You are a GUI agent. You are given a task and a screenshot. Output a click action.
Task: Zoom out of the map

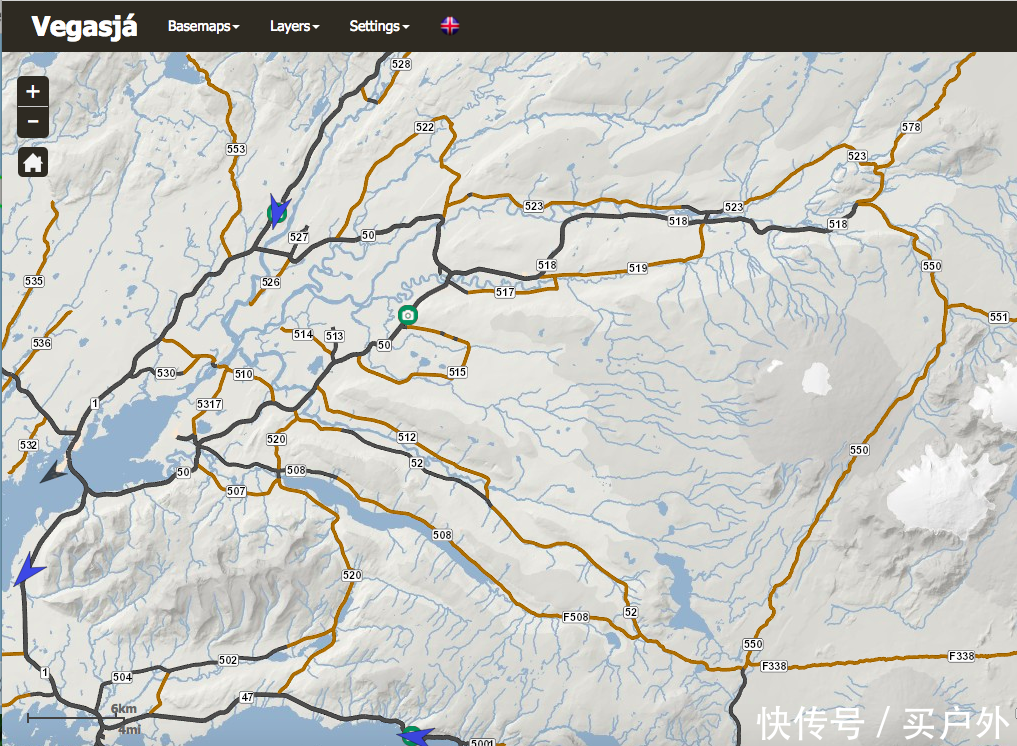[33, 122]
